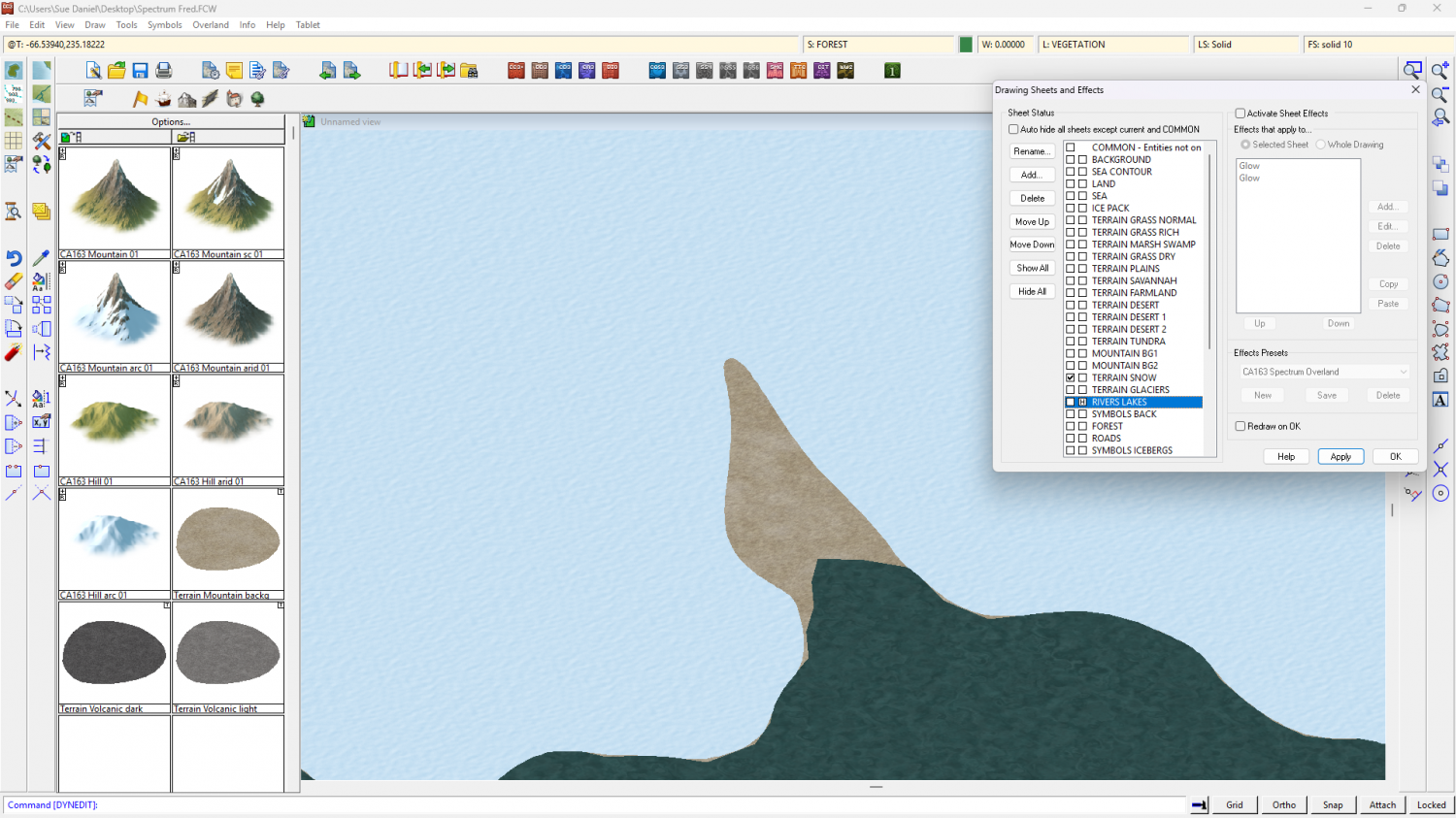
Task: Enable Activate Sheet Effects checkbox
Action: coord(1240,114)
